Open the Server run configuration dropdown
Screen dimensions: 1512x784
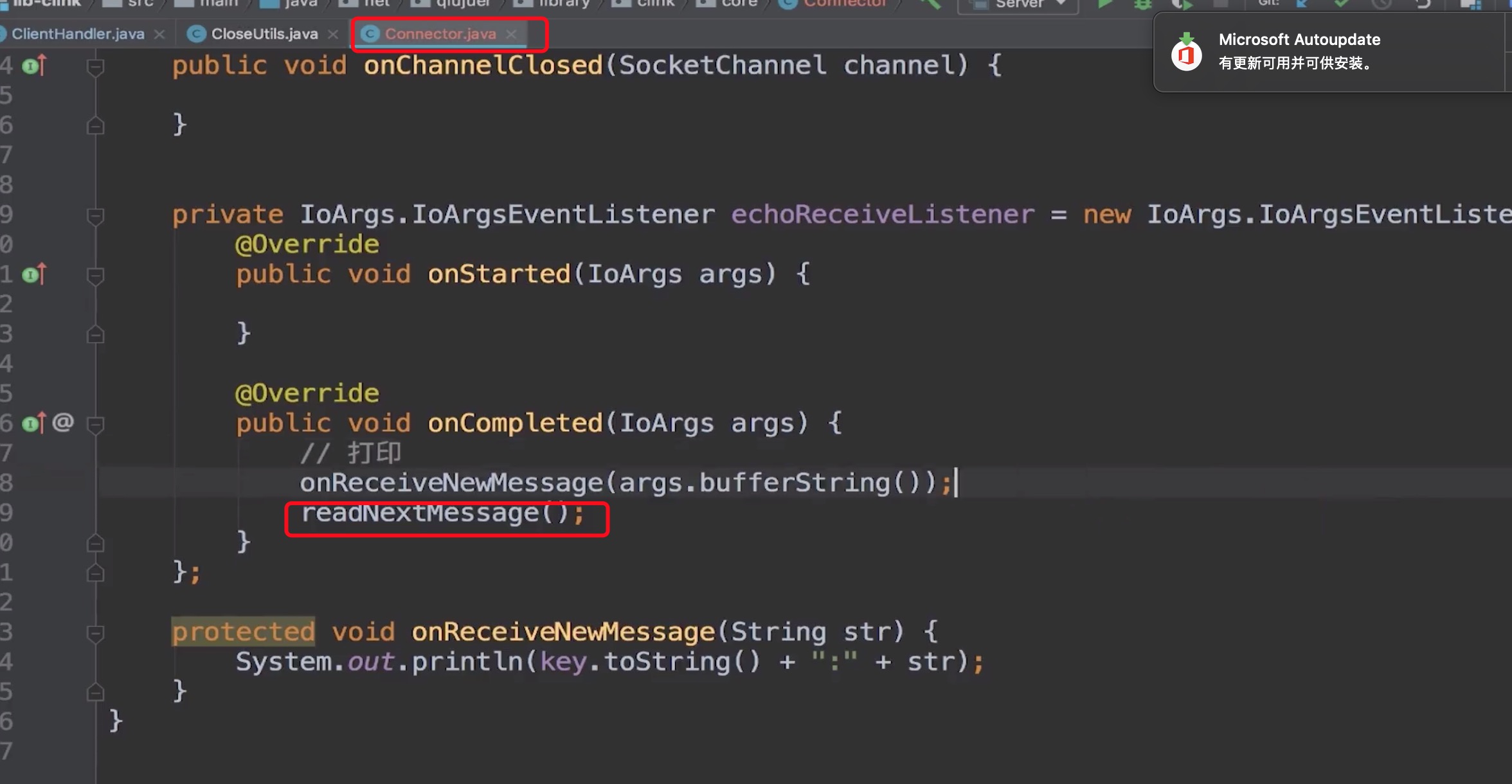[1018, 4]
